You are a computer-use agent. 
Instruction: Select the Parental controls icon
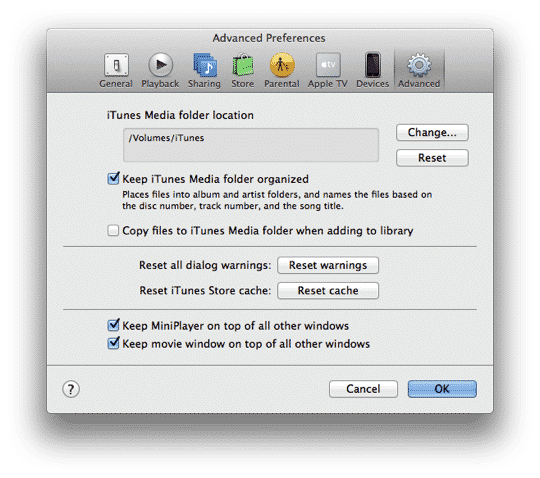click(x=282, y=65)
